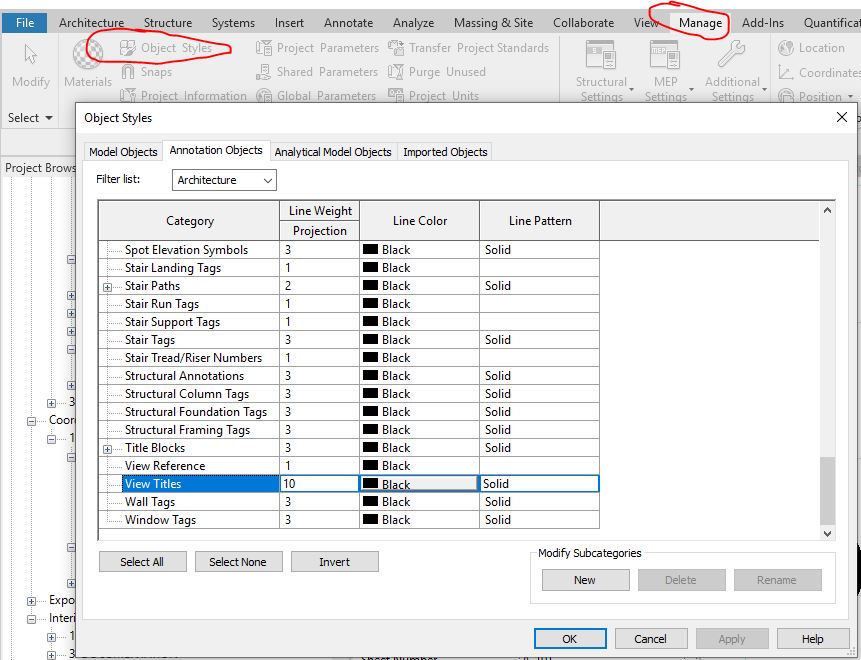Open the Location tool
The height and width of the screenshot is (660, 861).
tap(814, 47)
